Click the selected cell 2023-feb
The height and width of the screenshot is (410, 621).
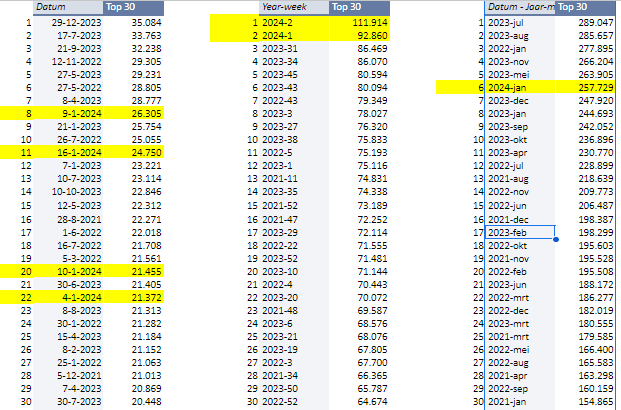click(520, 233)
